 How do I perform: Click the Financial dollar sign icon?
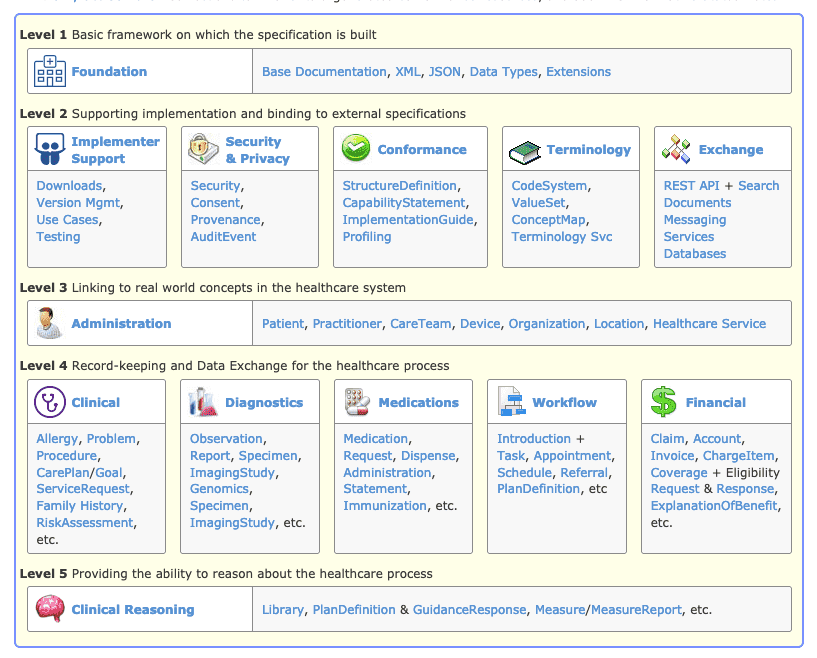(x=663, y=402)
